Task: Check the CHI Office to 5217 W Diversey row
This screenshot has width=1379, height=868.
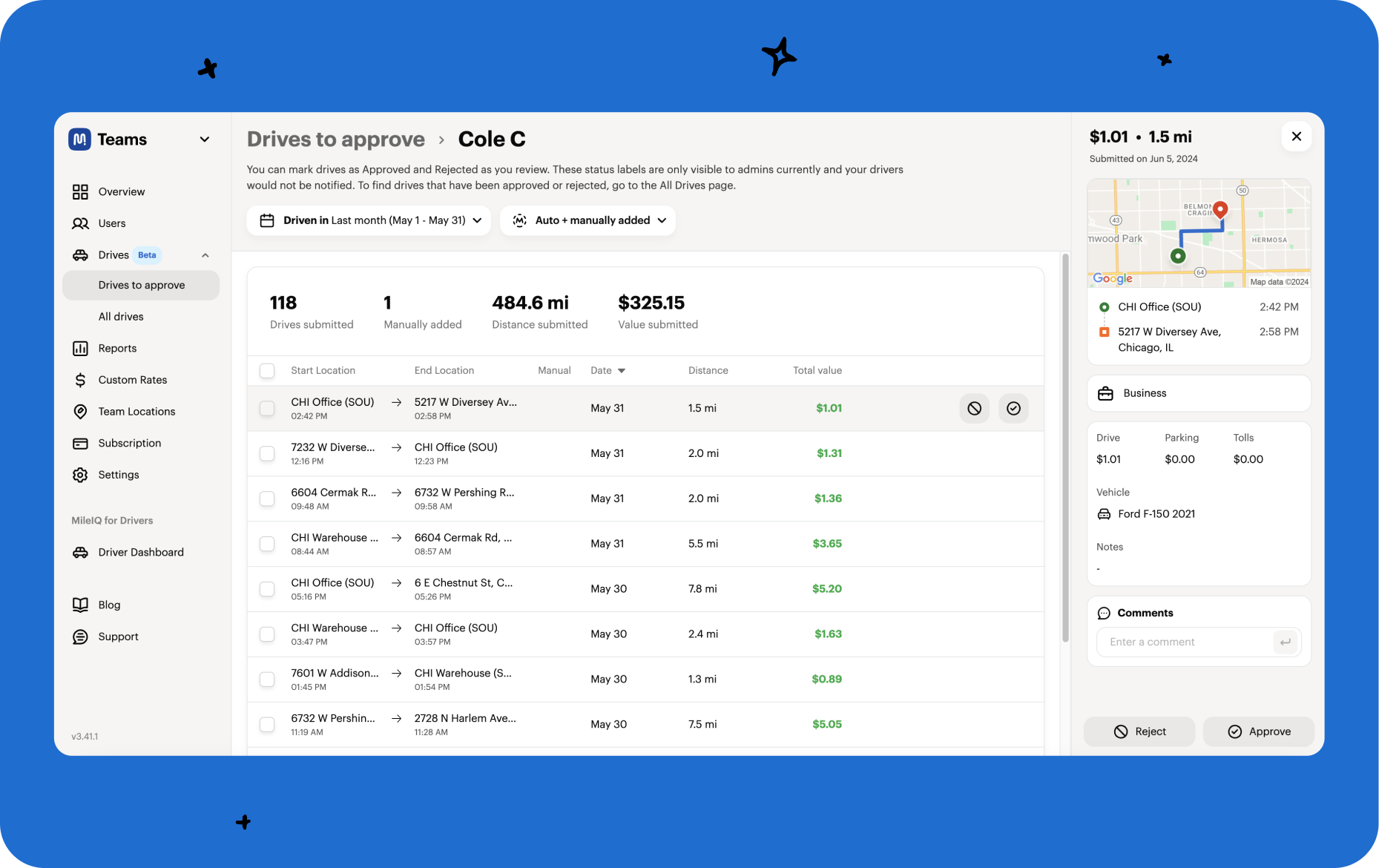Action: click(267, 409)
